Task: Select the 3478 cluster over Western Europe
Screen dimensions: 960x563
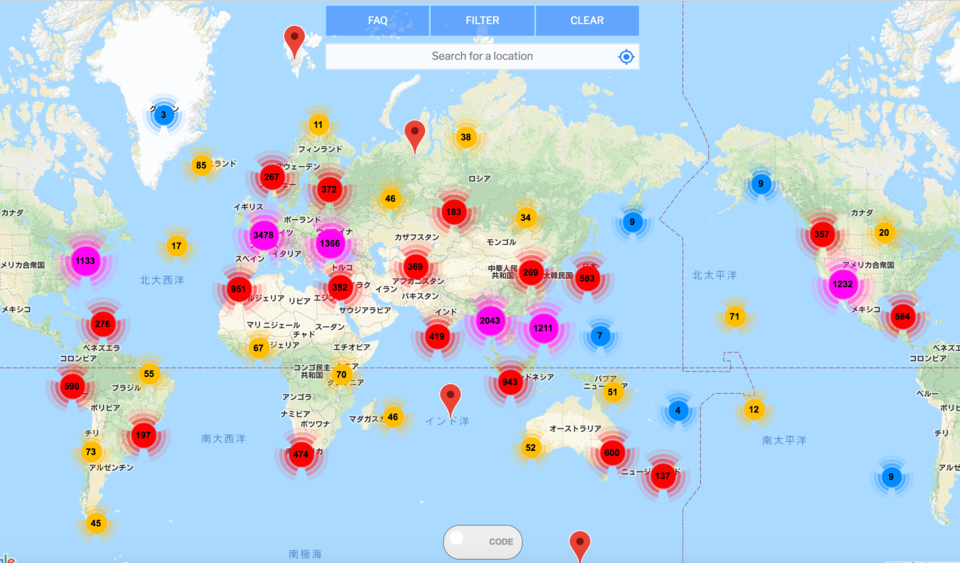Action: 263,235
